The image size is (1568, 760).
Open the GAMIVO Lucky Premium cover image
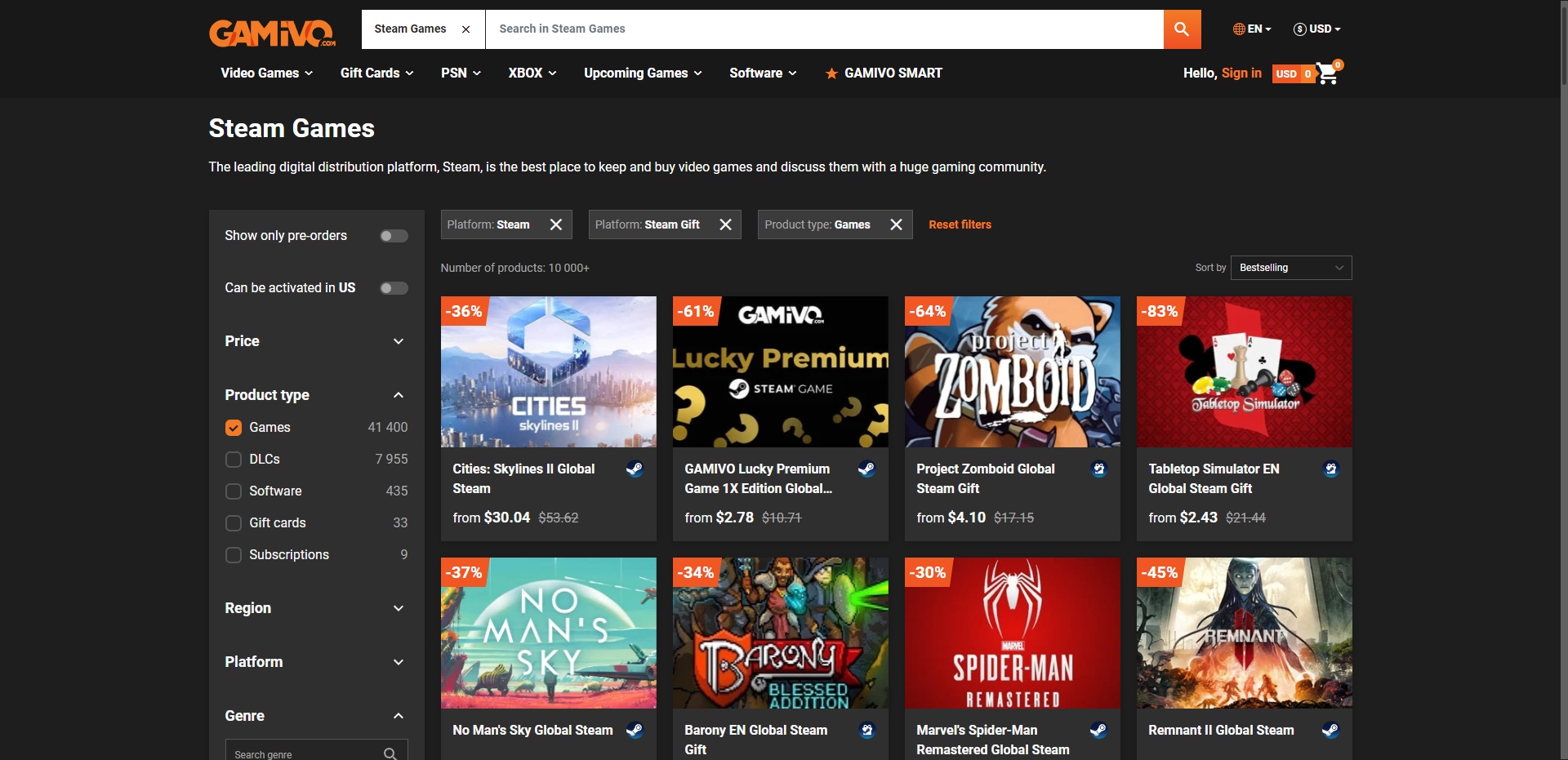(x=781, y=371)
